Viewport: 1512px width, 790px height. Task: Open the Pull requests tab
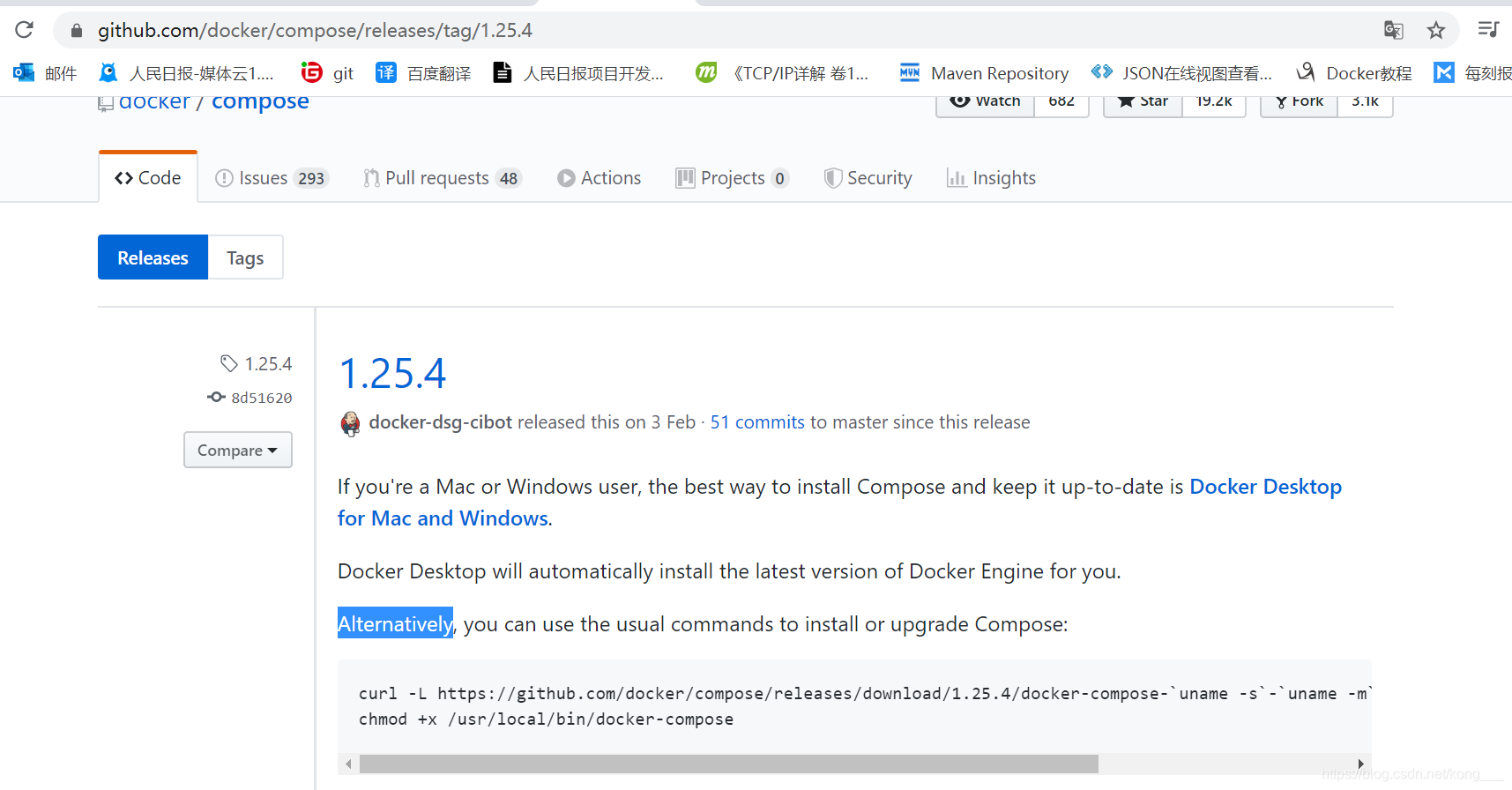click(x=443, y=178)
